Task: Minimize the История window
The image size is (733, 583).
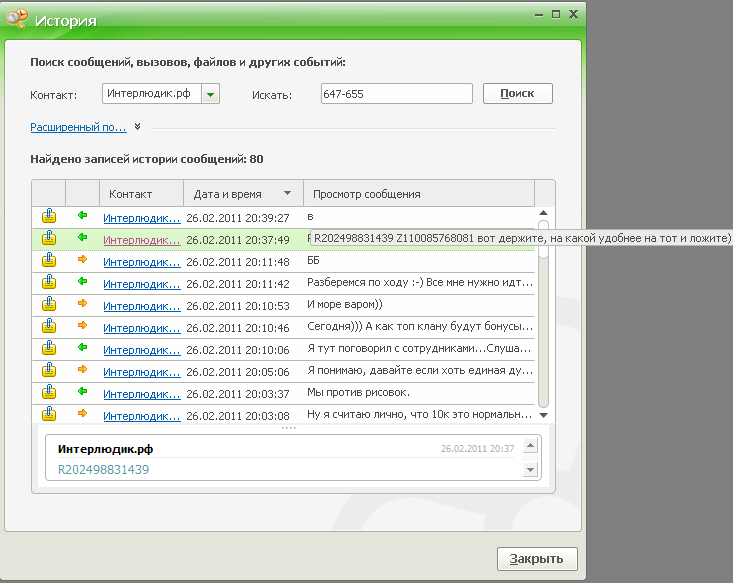Action: click(539, 14)
